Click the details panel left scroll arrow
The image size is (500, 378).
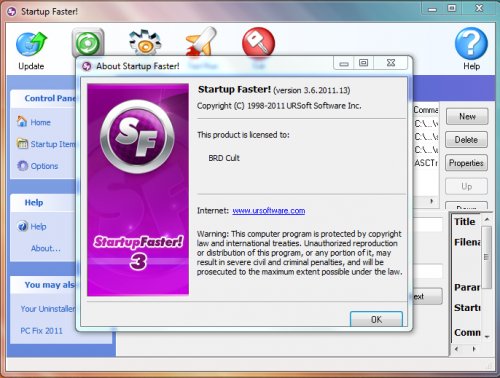(x=457, y=349)
